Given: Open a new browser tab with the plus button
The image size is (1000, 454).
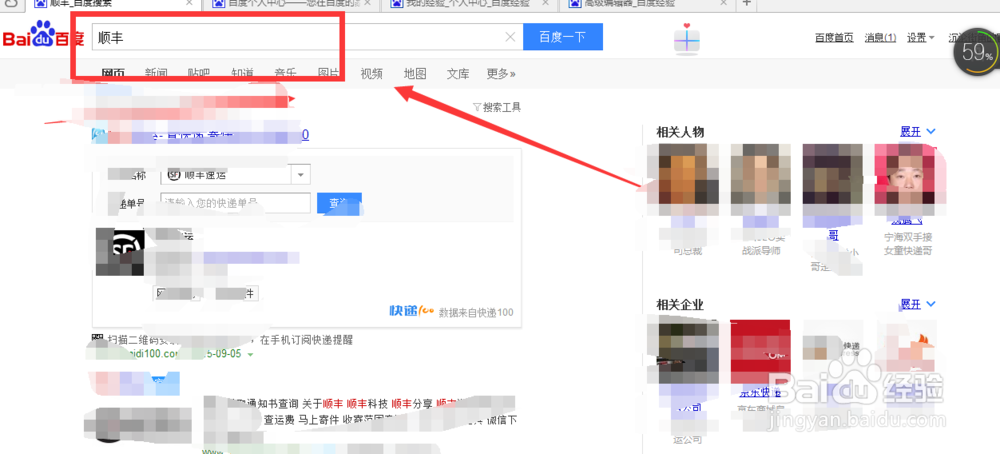Looking at the screenshot, I should coord(747,3).
